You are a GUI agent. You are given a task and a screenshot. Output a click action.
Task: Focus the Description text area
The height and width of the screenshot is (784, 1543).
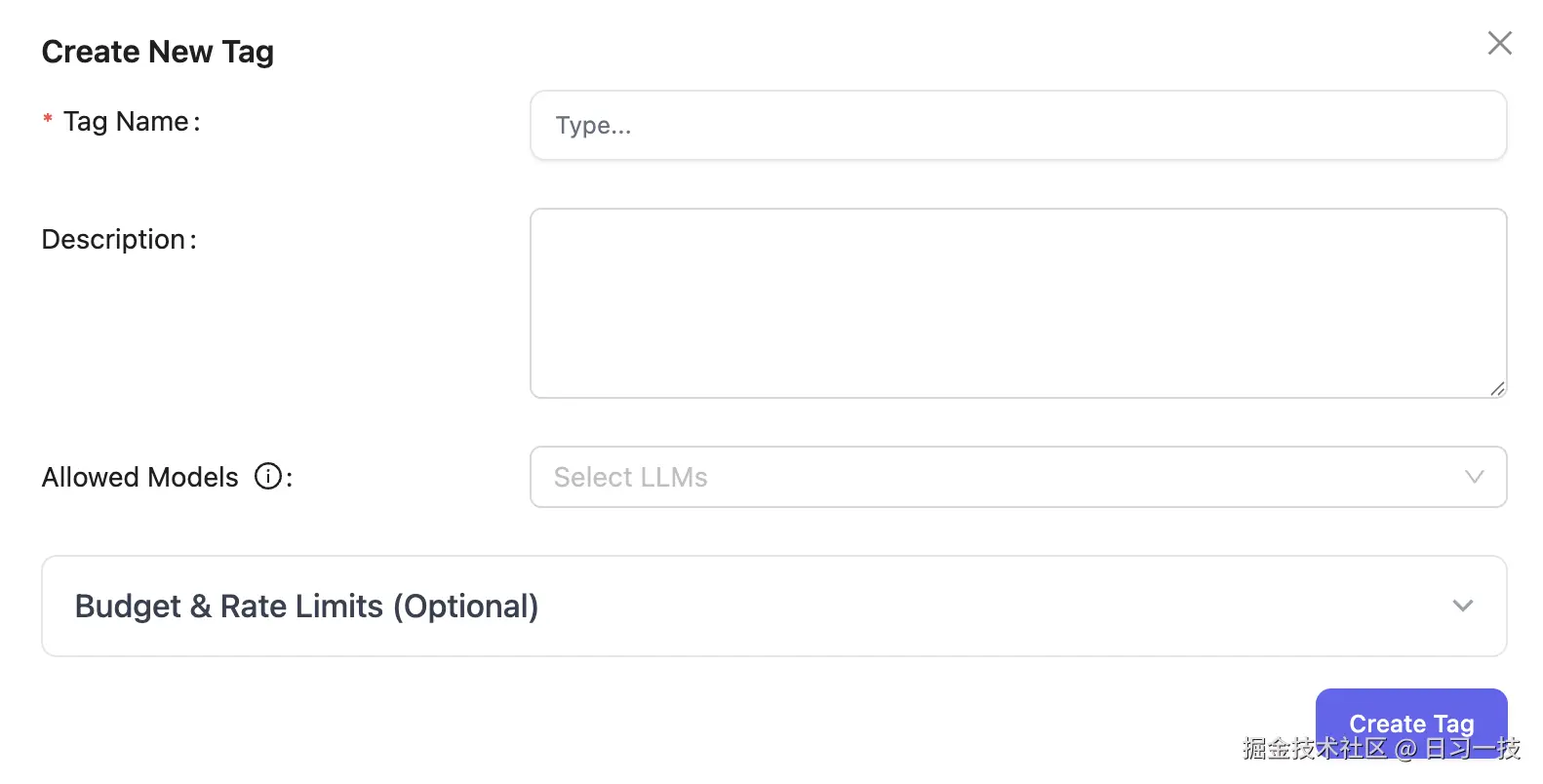pyautogui.click(x=1018, y=302)
